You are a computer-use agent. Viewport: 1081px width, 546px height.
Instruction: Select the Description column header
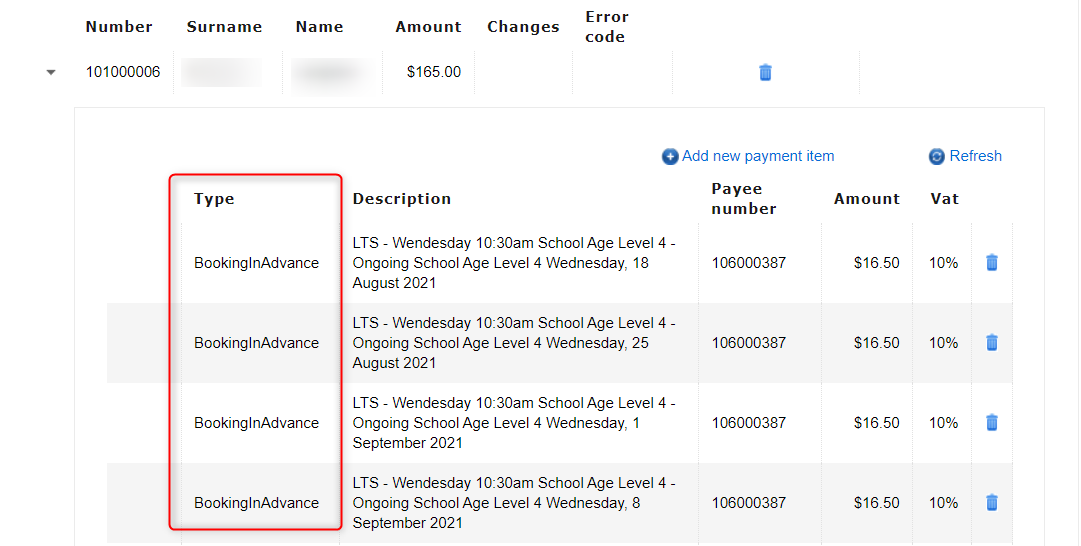(402, 199)
